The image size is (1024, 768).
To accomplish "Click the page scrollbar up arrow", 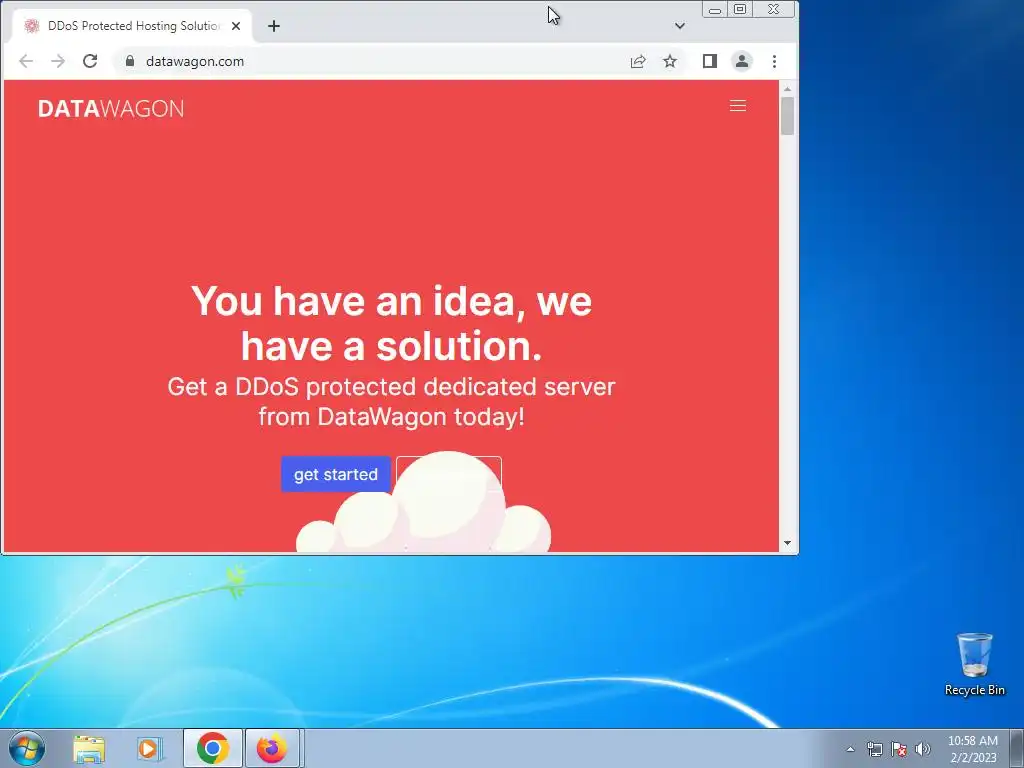I will click(787, 89).
